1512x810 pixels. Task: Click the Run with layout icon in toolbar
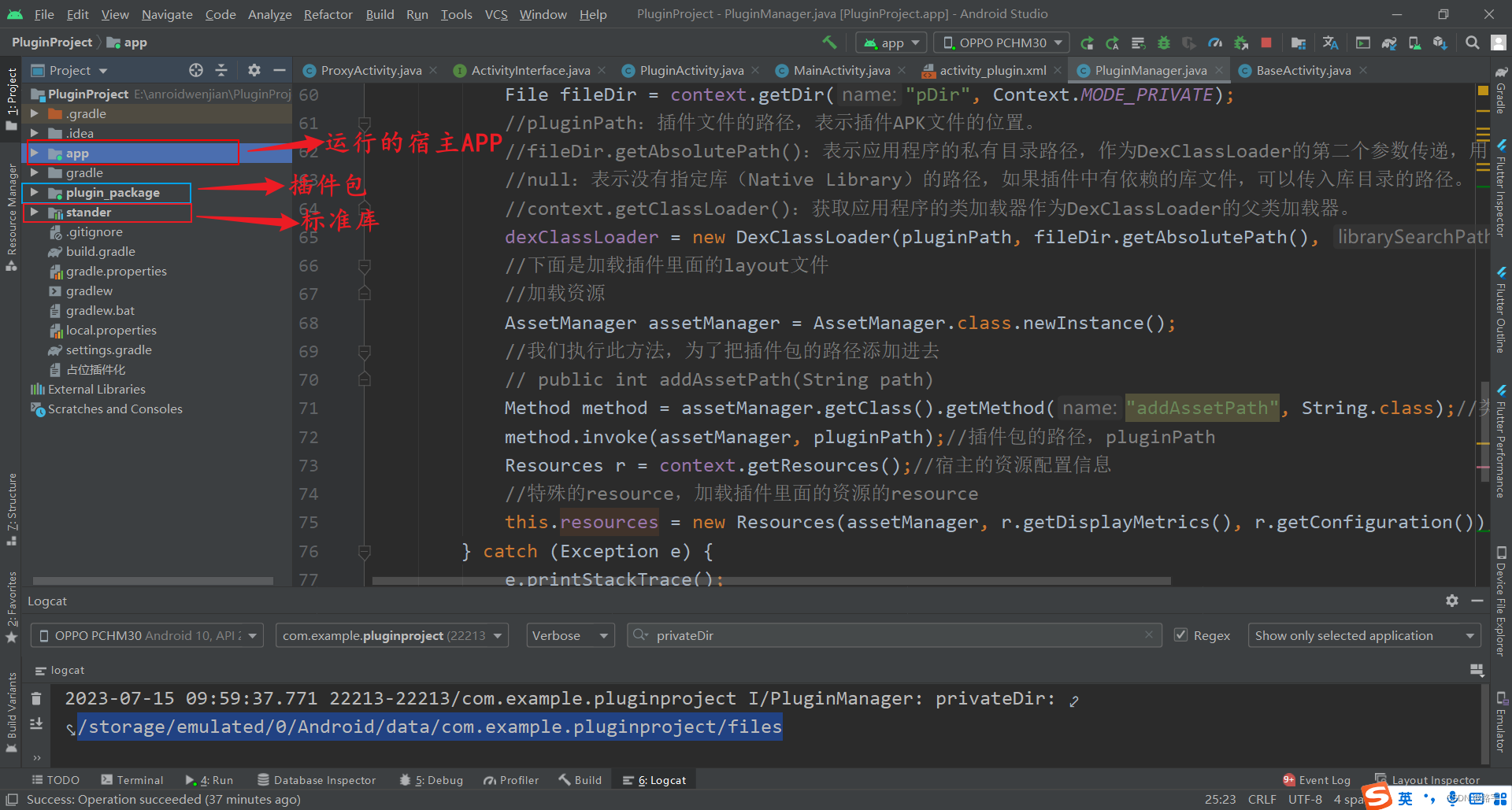[1363, 43]
